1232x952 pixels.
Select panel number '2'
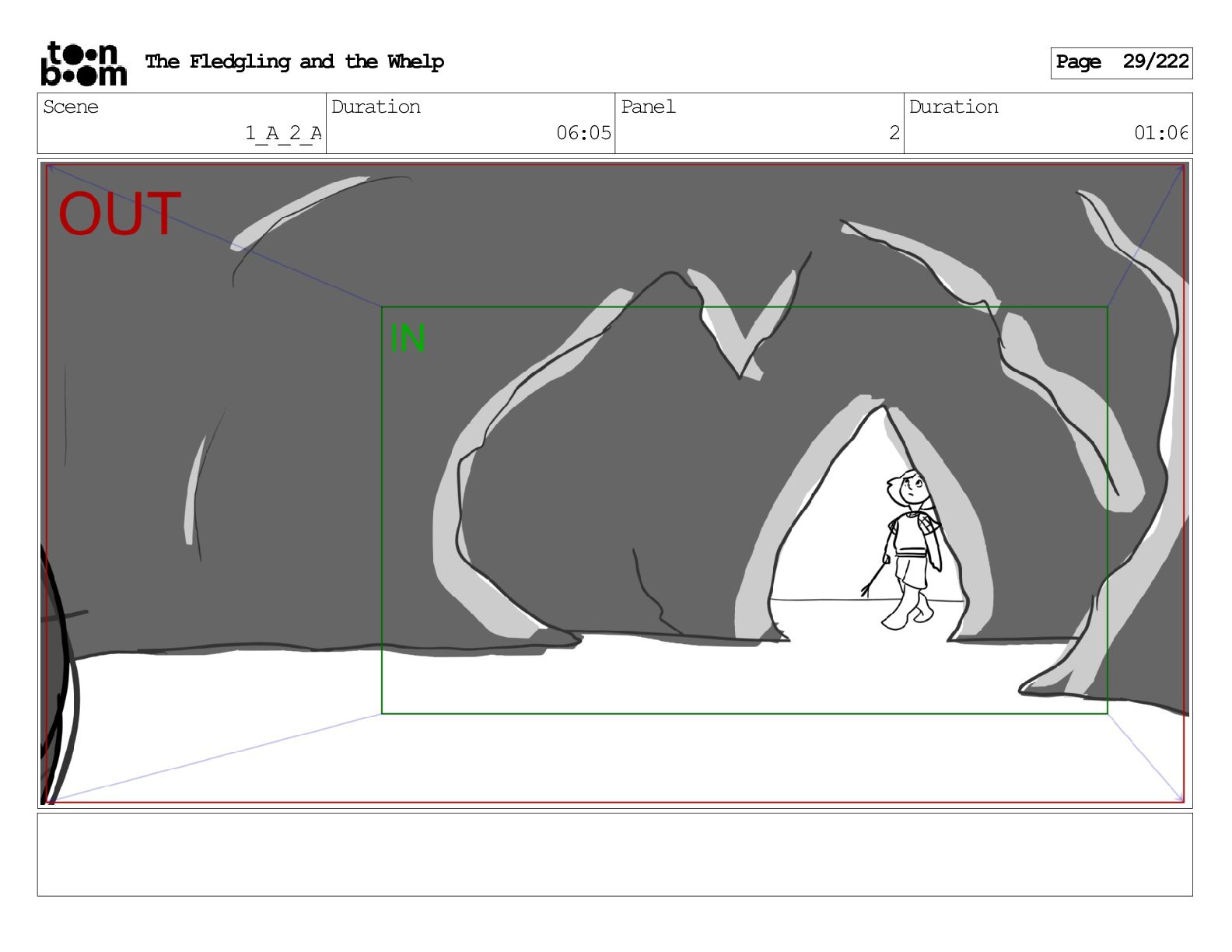click(x=894, y=133)
